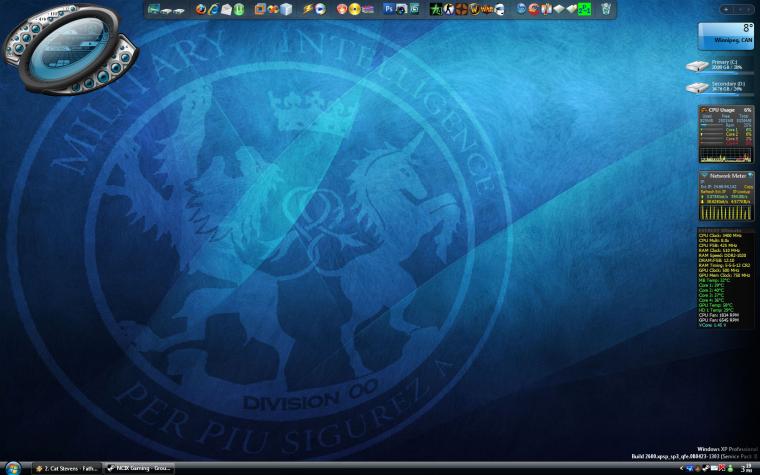This screenshot has height=475, width=760.
Task: Launch Counter-Strike from the dock
Action: click(x=449, y=9)
